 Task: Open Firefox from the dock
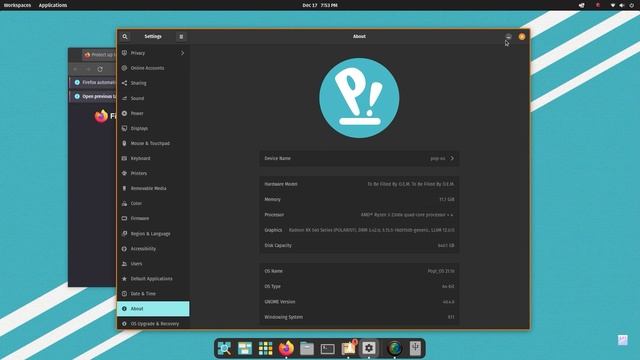point(286,349)
